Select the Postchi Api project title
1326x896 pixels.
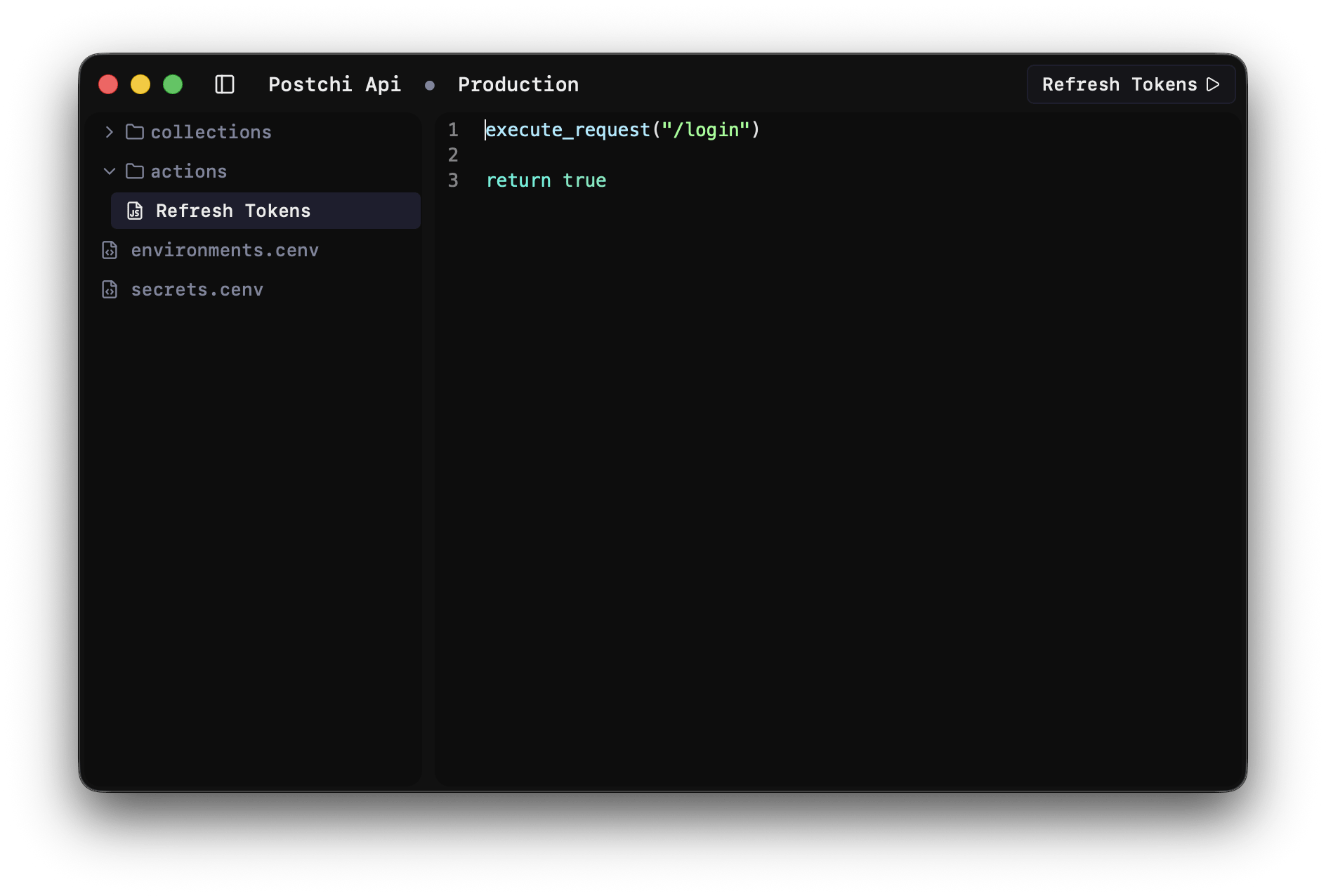pyautogui.click(x=334, y=84)
